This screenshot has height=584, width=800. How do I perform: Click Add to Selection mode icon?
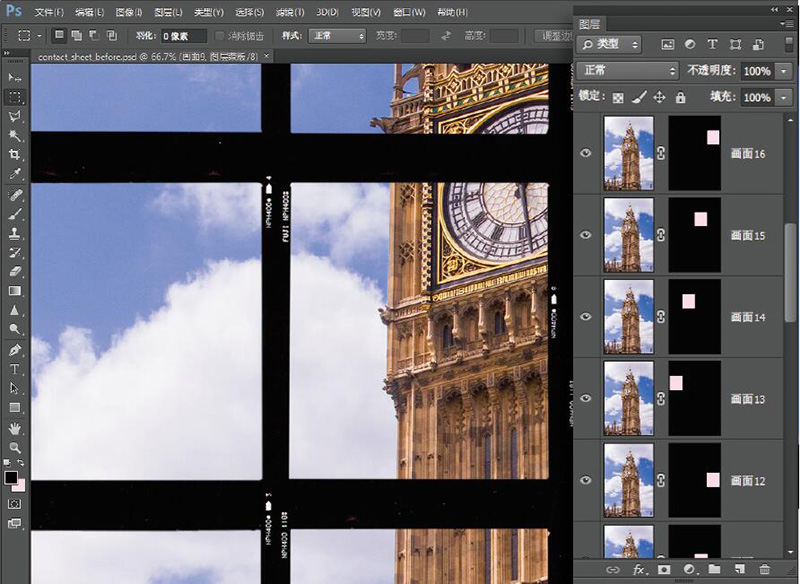[77, 35]
